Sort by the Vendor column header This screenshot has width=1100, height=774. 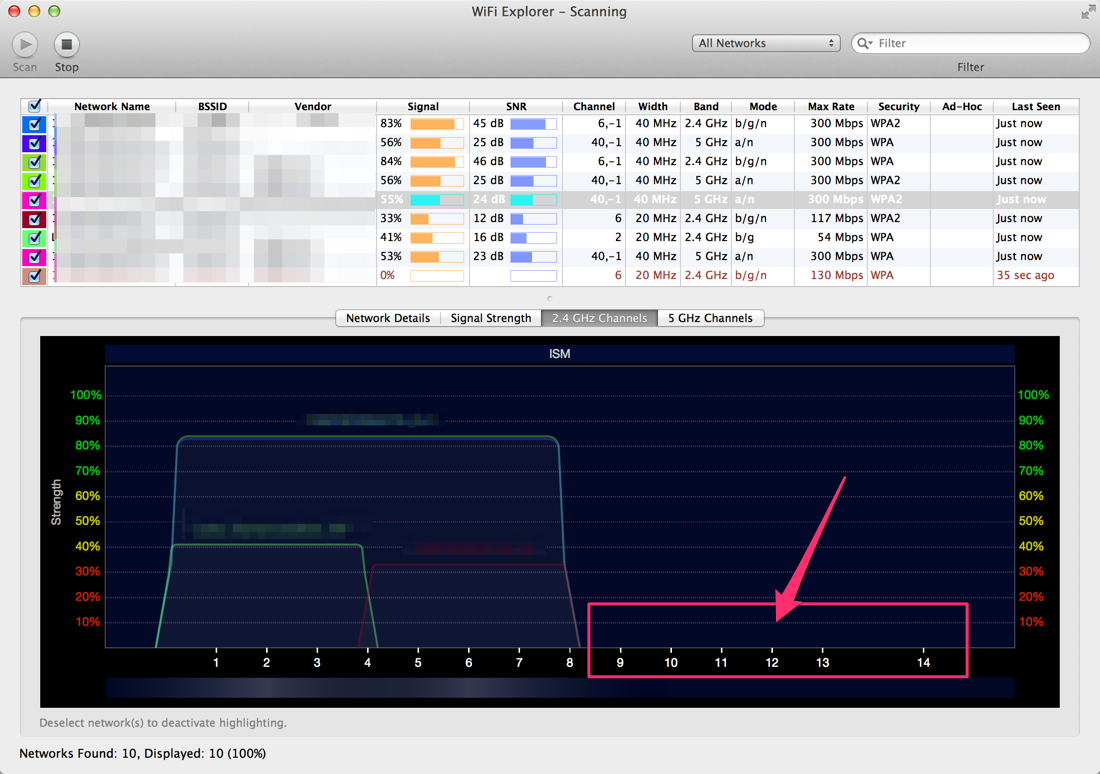(x=313, y=106)
